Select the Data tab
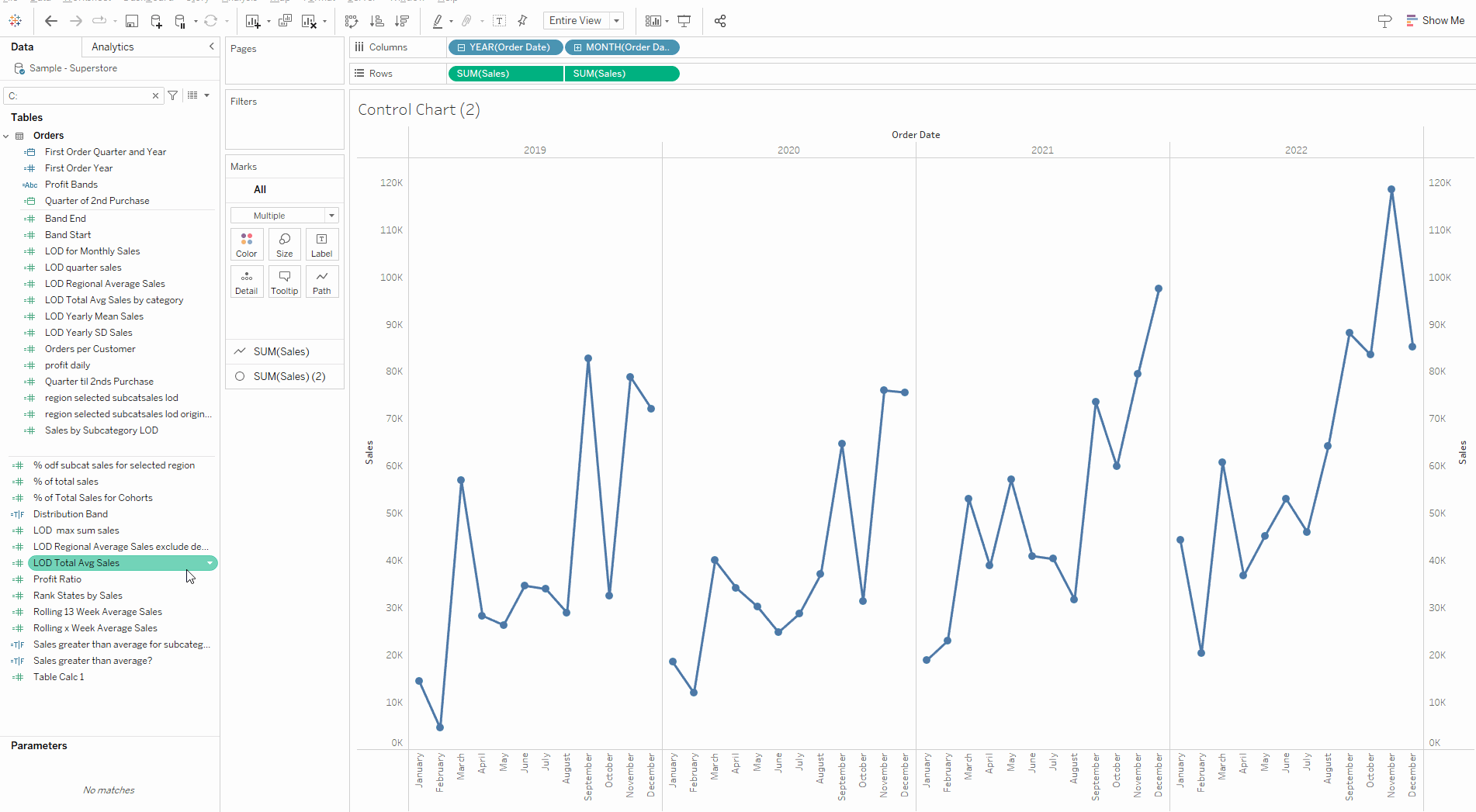The image size is (1476, 812). point(23,47)
